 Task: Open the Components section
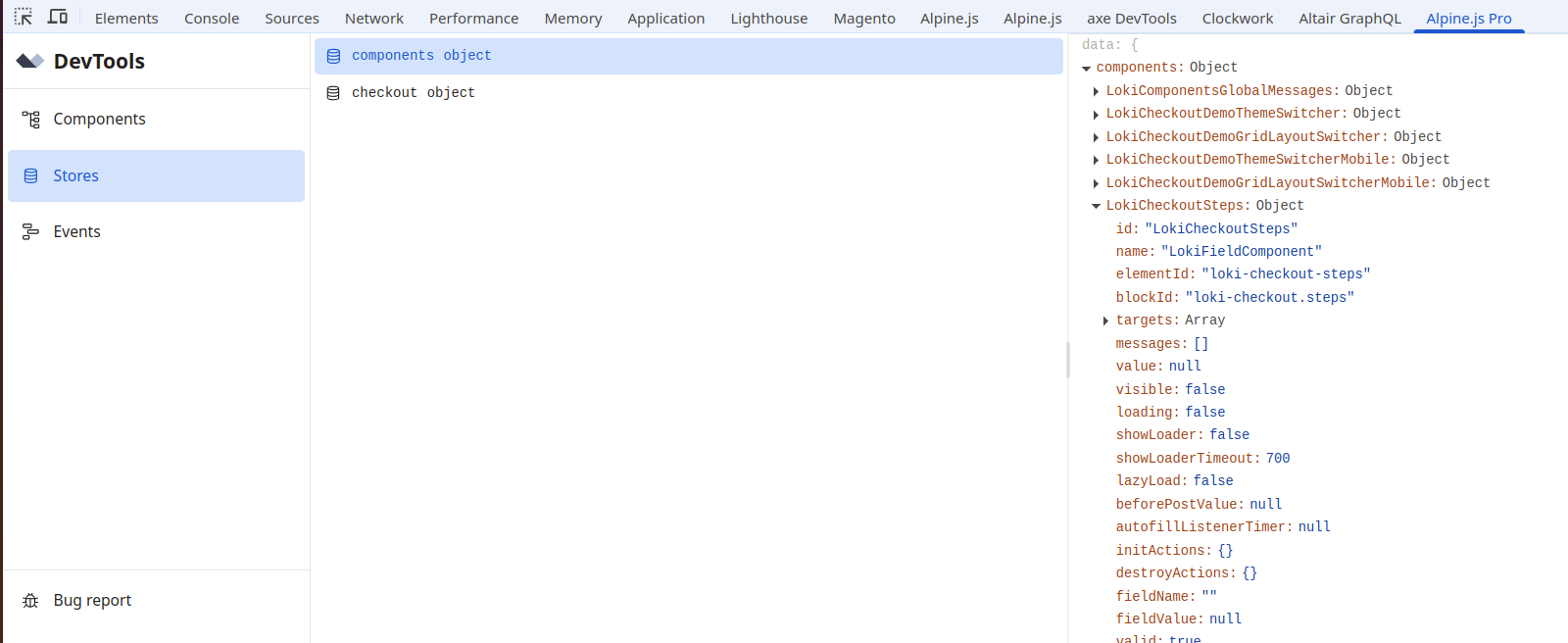(x=157, y=120)
